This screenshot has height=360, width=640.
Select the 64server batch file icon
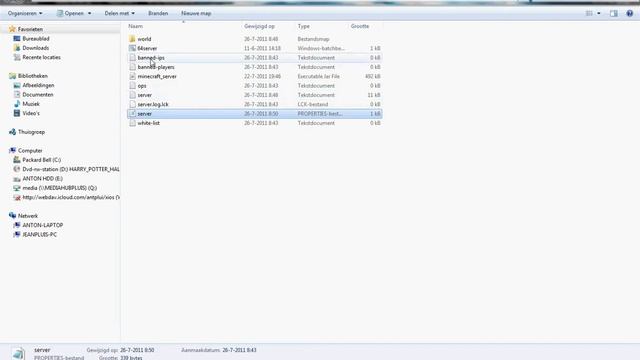[132, 48]
